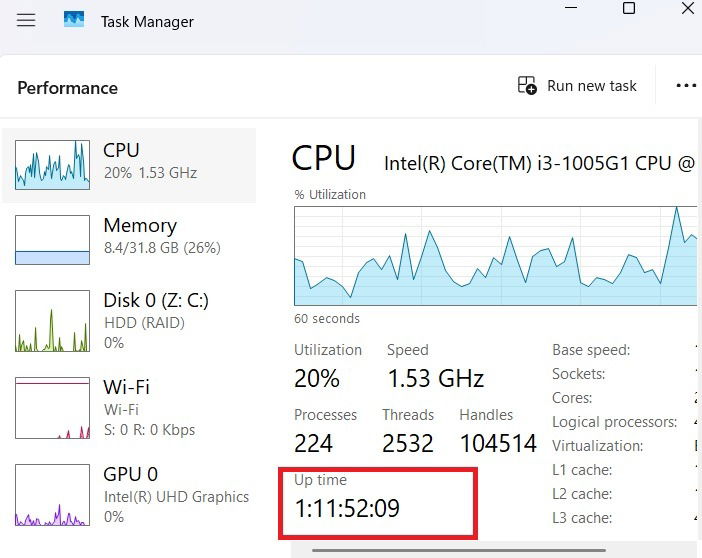Viewport: 702px width, 558px height.
Task: Click the GPU 0 mini graph thumbnail
Action: click(52, 495)
